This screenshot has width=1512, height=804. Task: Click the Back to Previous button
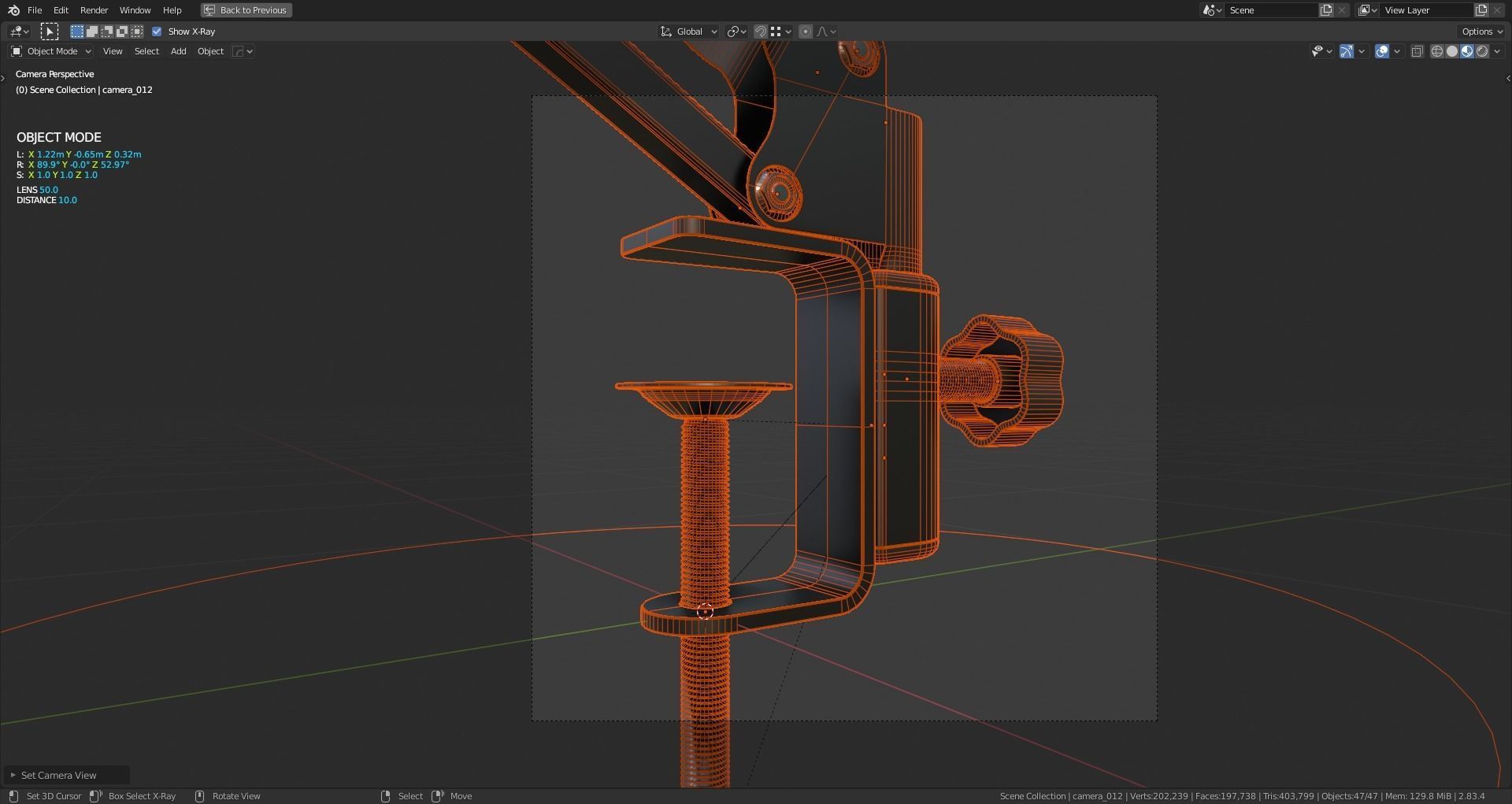246,10
